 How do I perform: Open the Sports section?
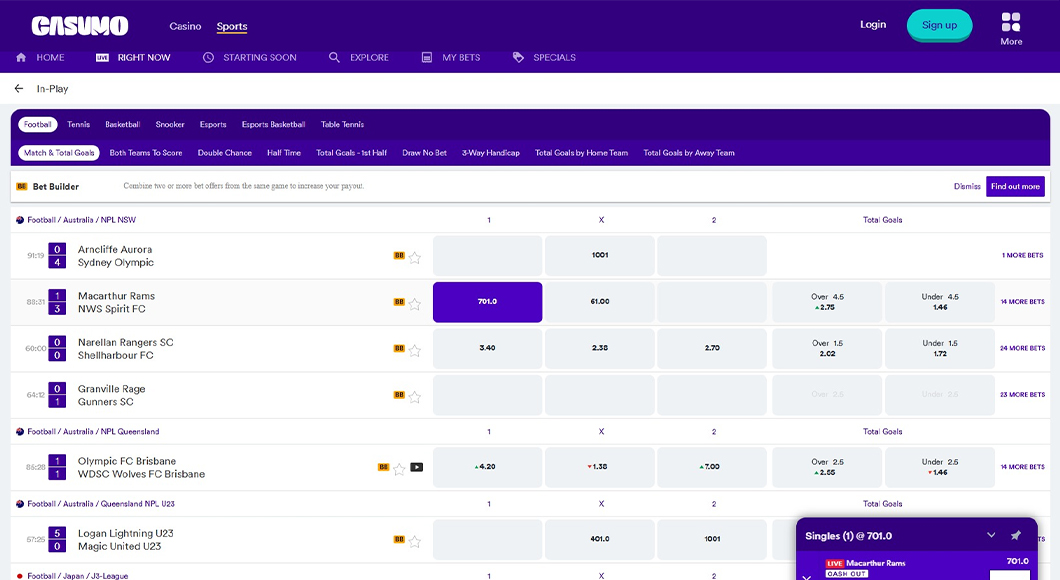(232, 26)
